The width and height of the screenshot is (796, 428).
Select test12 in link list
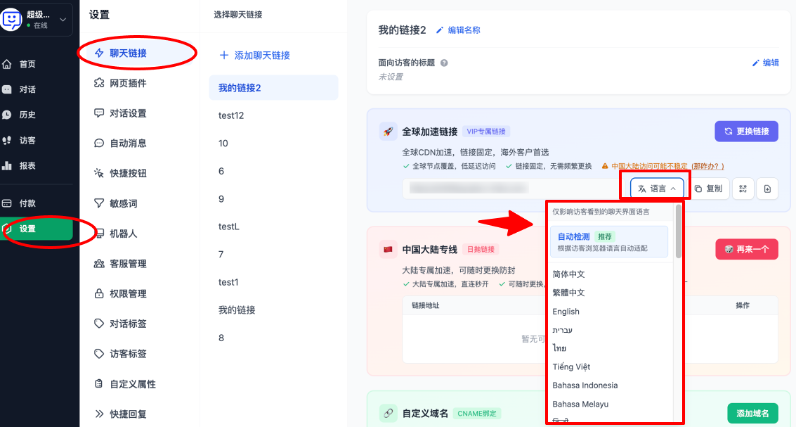(x=231, y=116)
